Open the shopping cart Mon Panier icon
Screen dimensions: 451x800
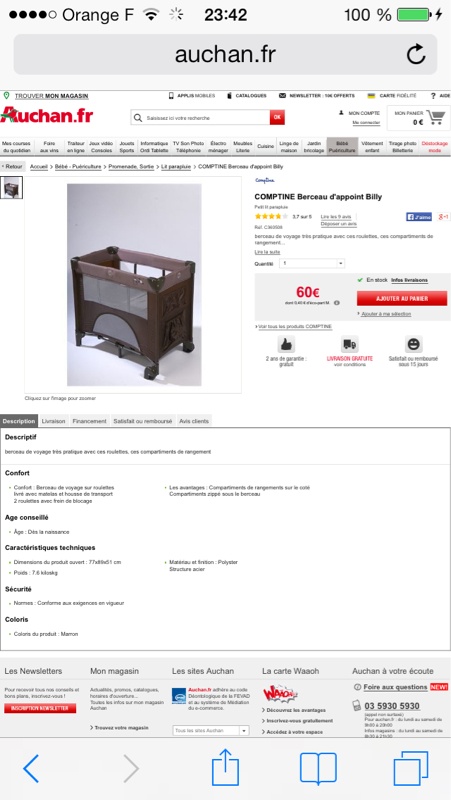tap(435, 117)
